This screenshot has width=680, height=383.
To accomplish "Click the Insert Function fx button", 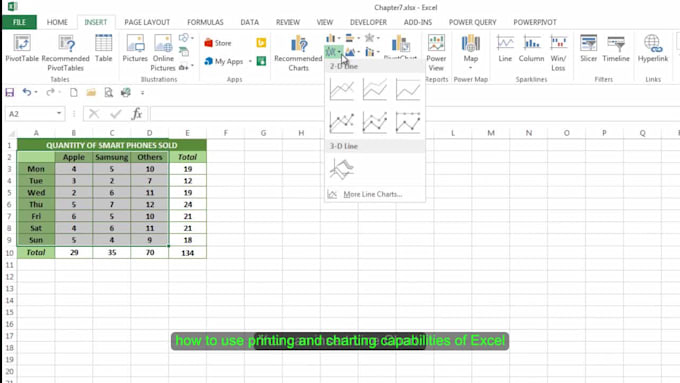I will coord(137,114).
